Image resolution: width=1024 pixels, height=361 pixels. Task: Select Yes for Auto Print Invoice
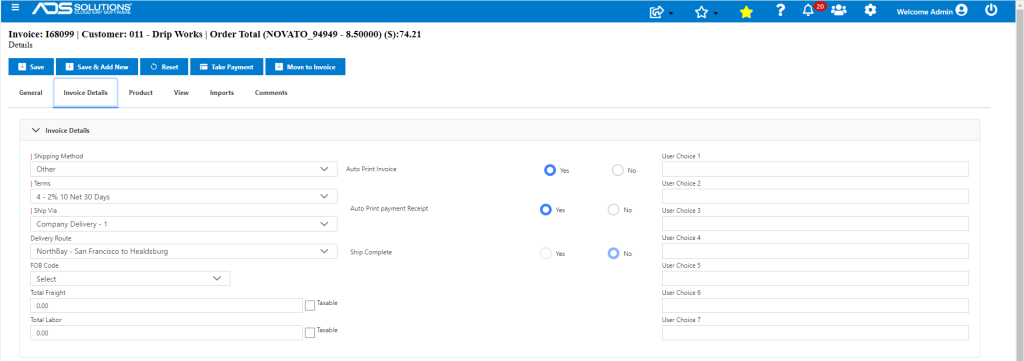(550, 170)
